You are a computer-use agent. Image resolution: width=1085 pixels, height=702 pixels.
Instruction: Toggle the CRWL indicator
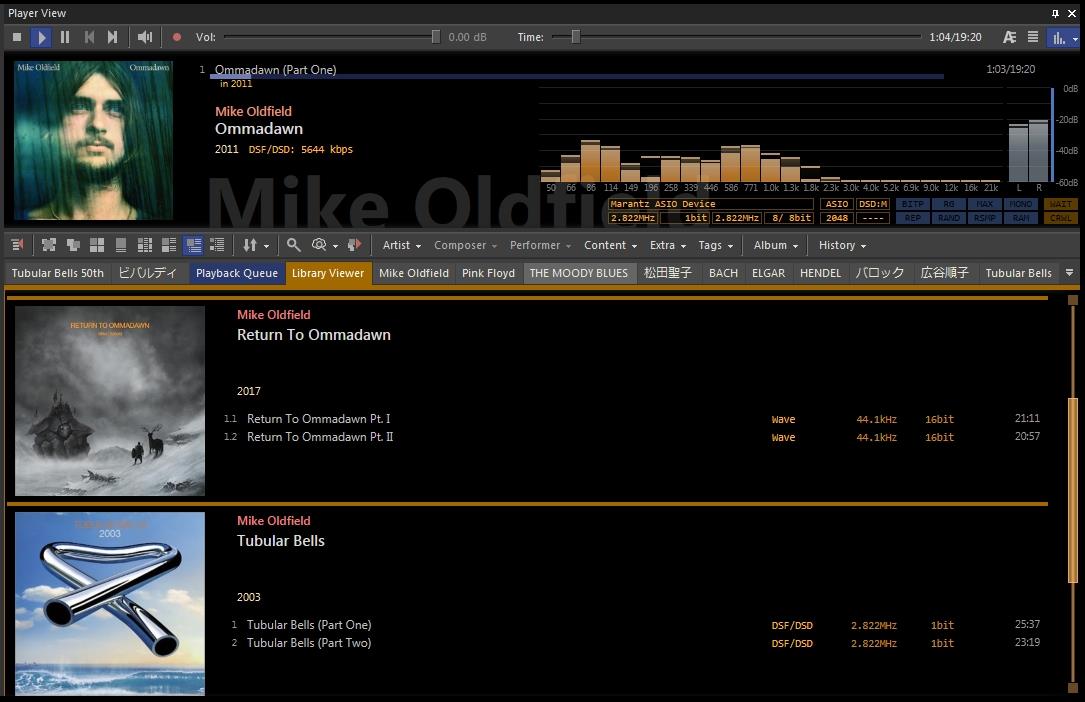click(x=1060, y=218)
